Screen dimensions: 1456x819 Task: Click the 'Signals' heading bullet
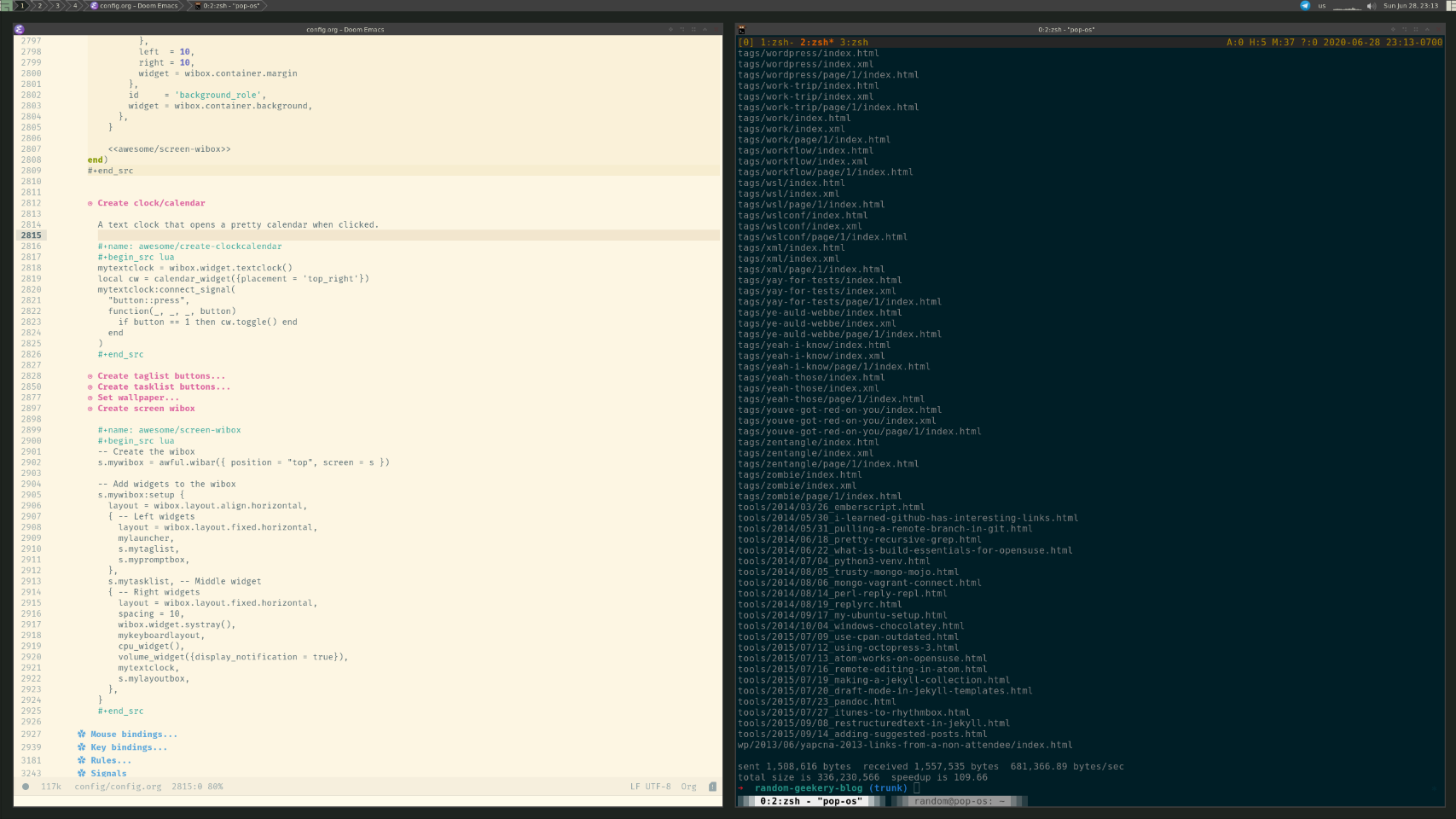tap(81, 773)
